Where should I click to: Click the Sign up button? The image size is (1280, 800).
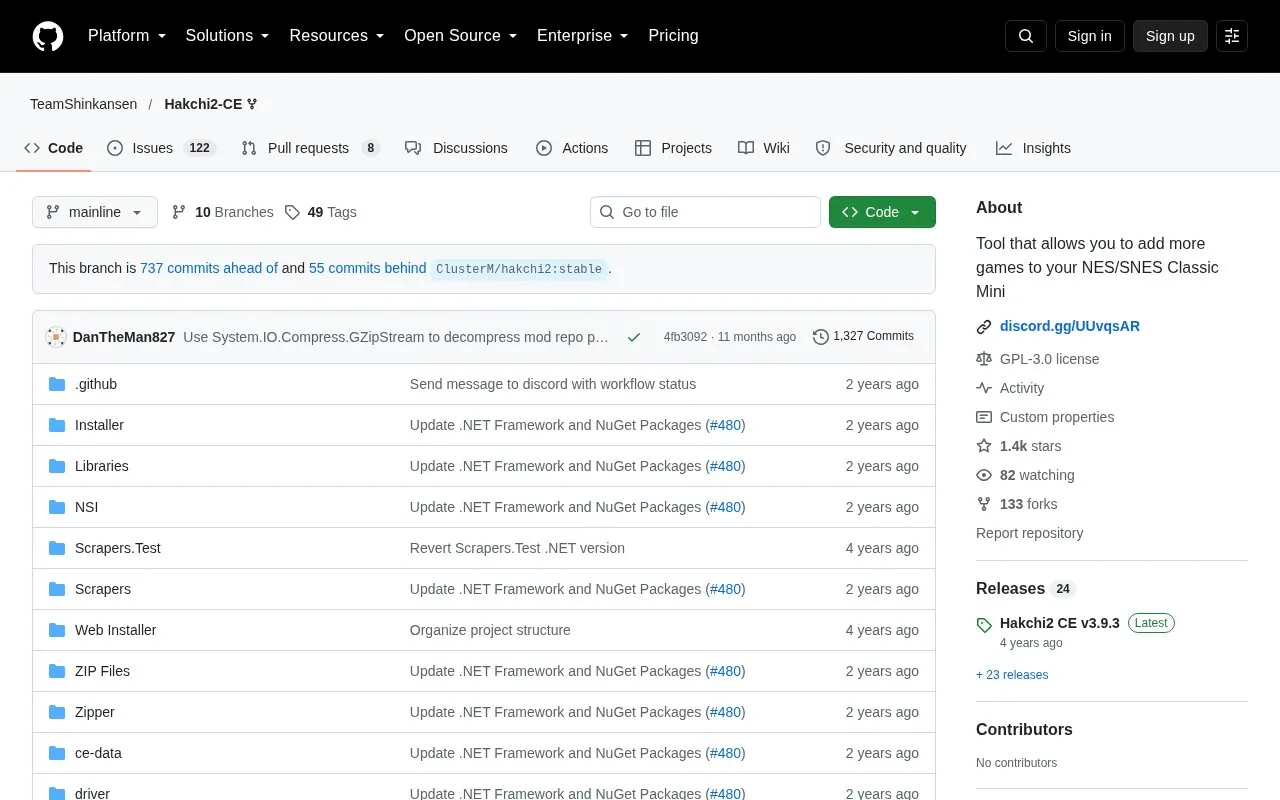click(1170, 36)
